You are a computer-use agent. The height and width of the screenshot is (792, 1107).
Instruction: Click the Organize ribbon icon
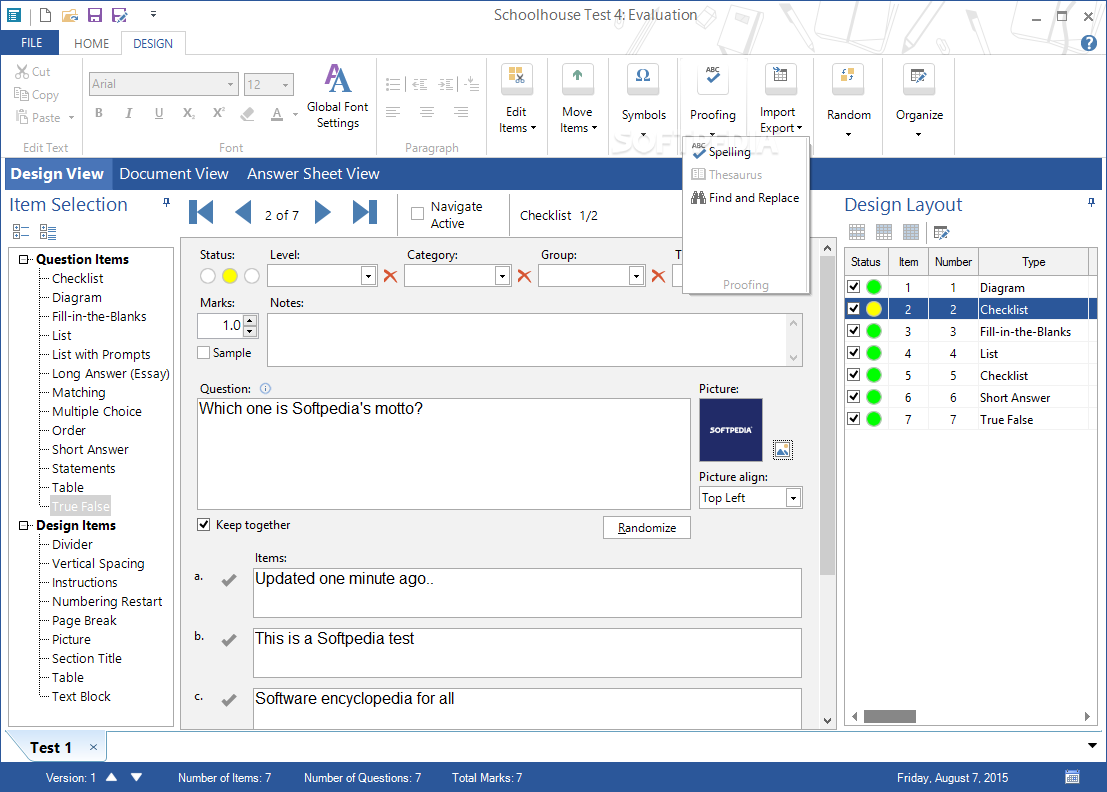(918, 79)
